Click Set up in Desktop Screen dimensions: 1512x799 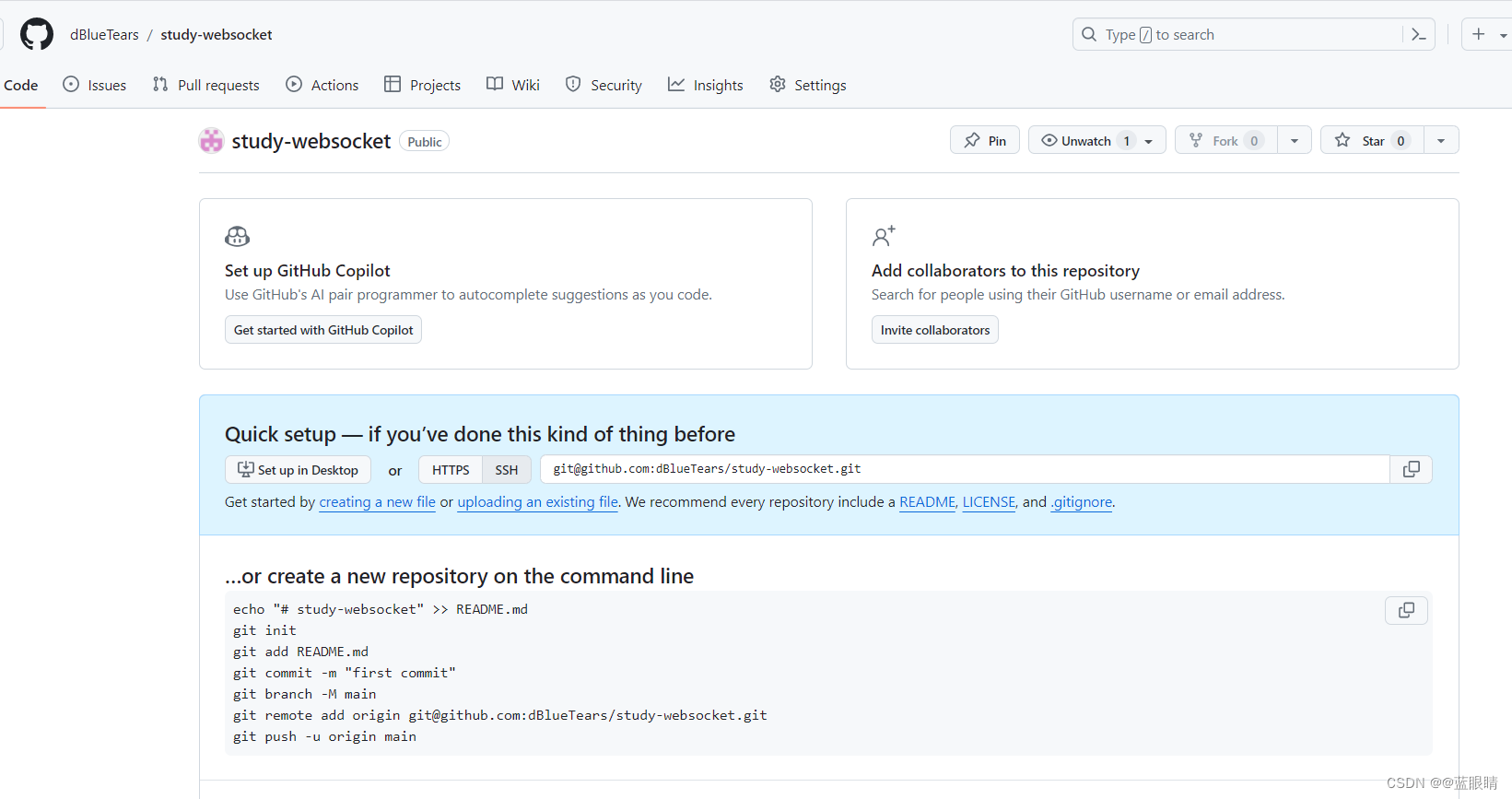tap(298, 470)
